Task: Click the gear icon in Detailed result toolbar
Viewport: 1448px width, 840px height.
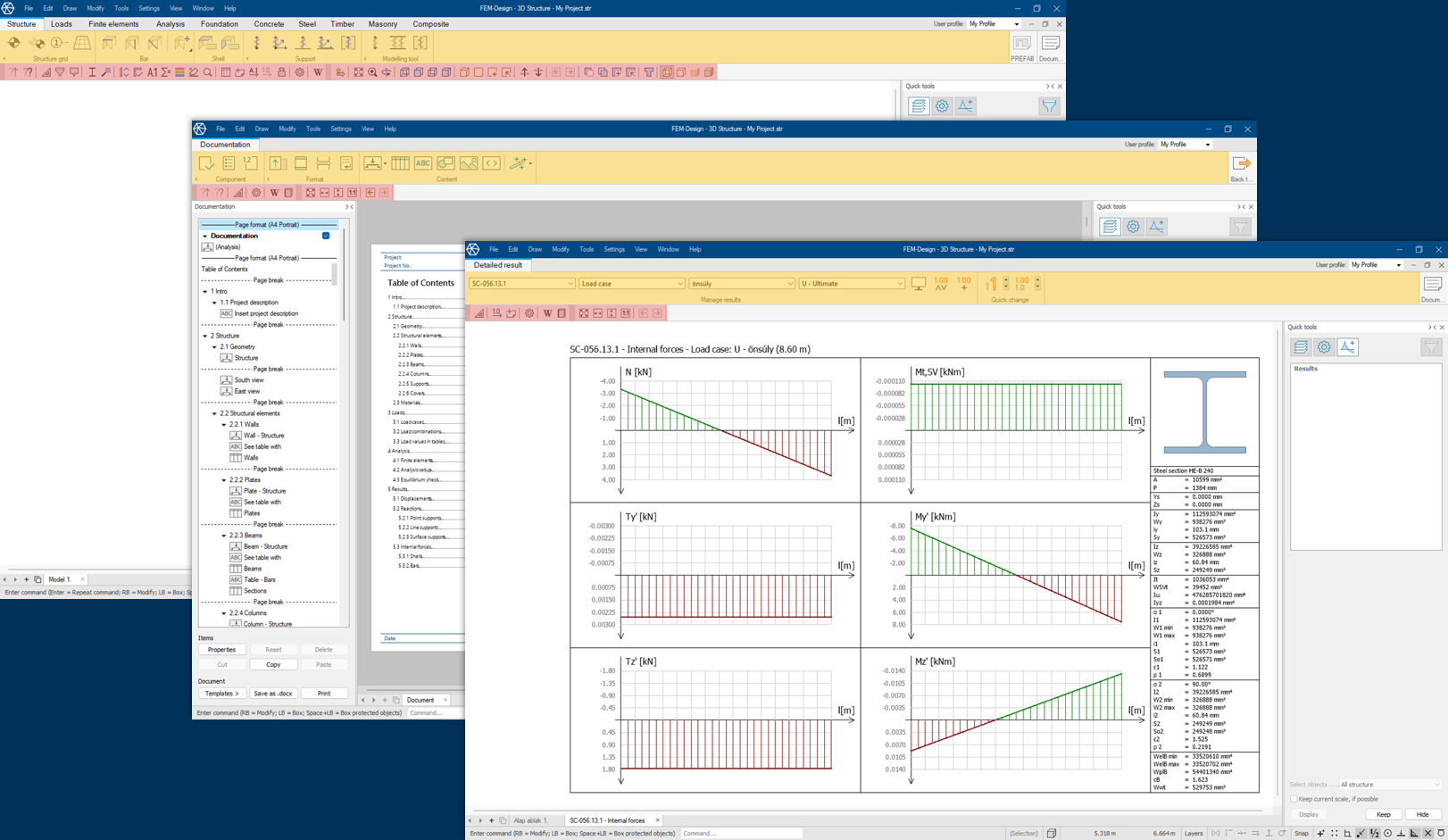Action: [529, 313]
